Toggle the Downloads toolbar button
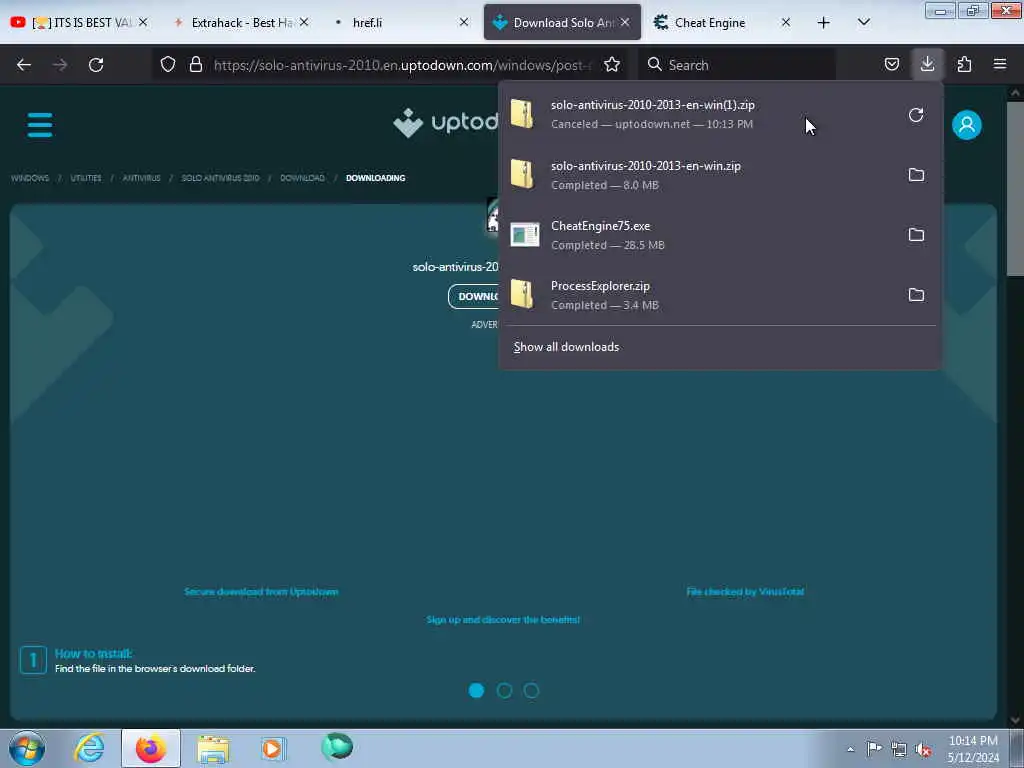The image size is (1024, 768). [x=927, y=64]
